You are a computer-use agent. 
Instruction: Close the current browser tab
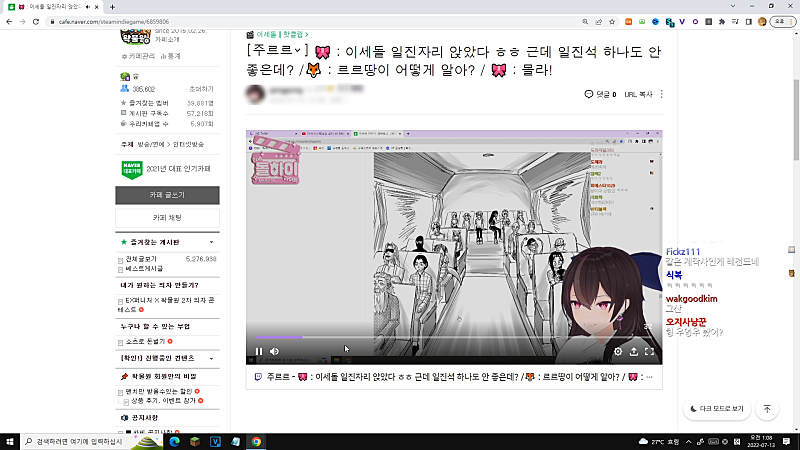[96, 7]
